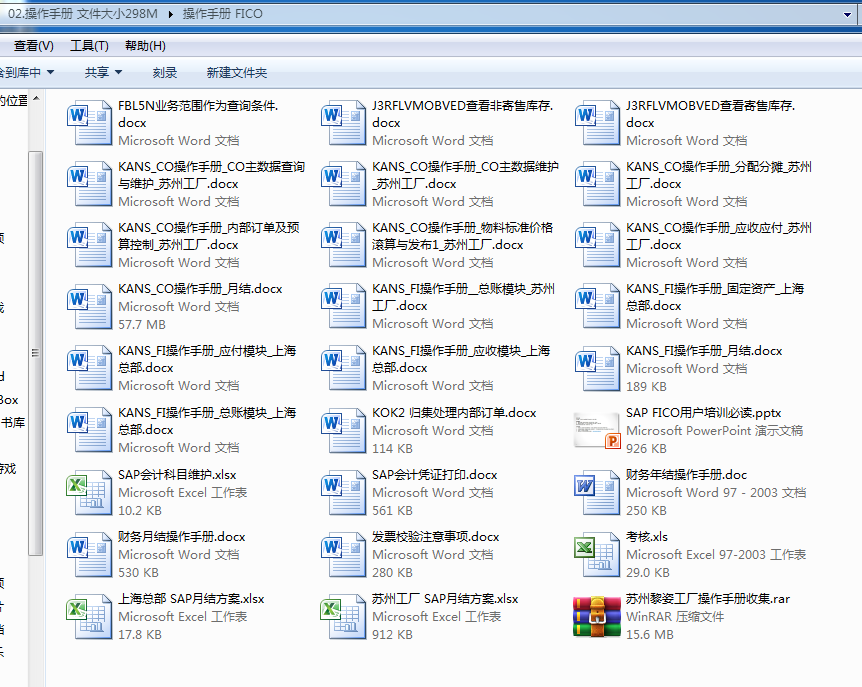The image size is (862, 687).
Task: Open the 查看(V) menu
Action: click(x=34, y=46)
